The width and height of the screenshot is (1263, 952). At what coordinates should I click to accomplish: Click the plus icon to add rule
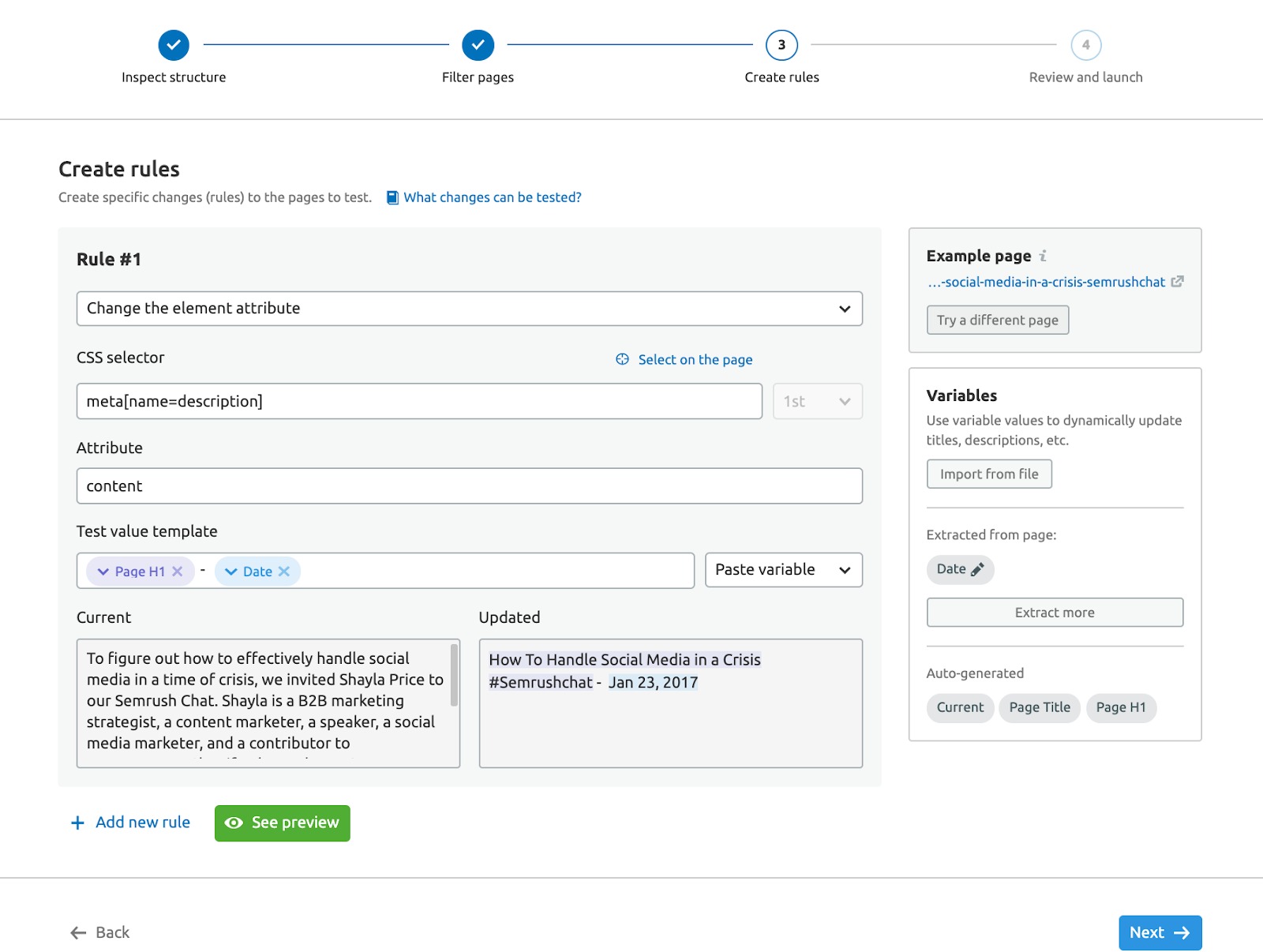click(77, 823)
